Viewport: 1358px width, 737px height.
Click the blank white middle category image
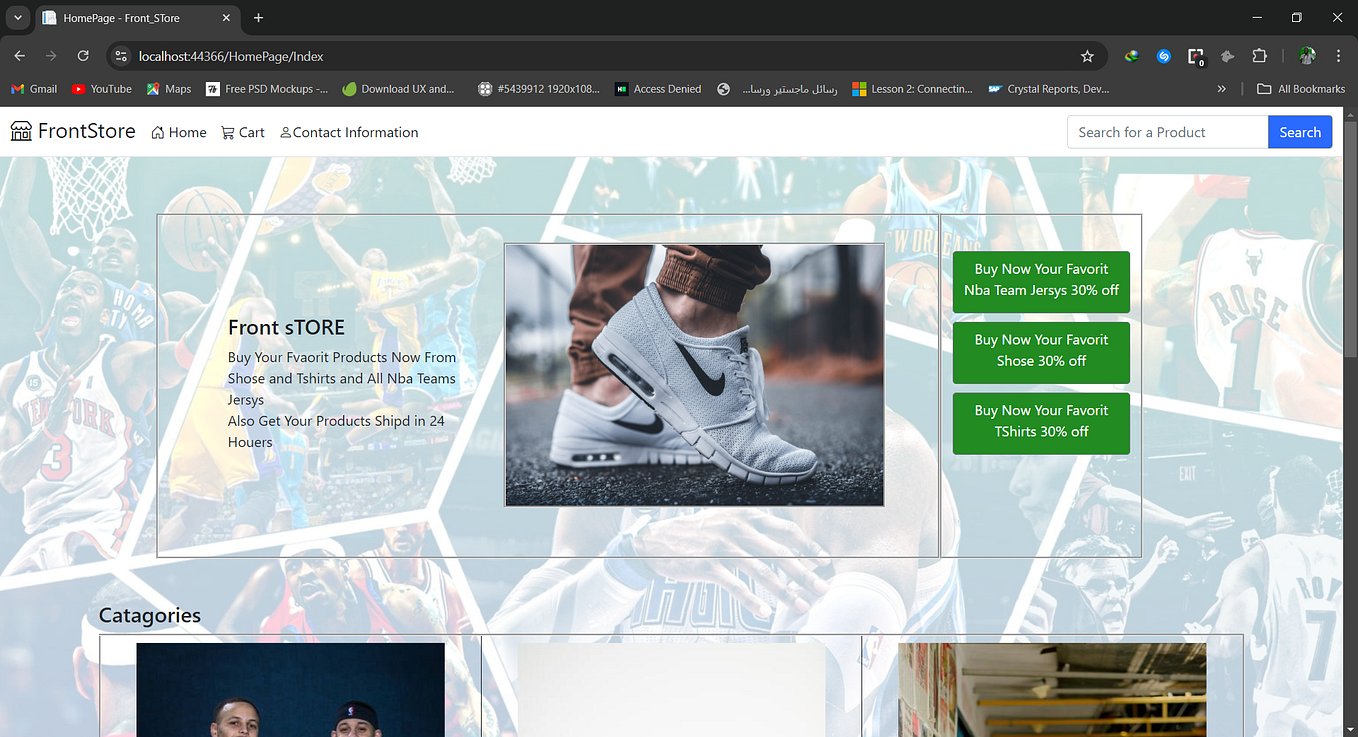(671, 689)
